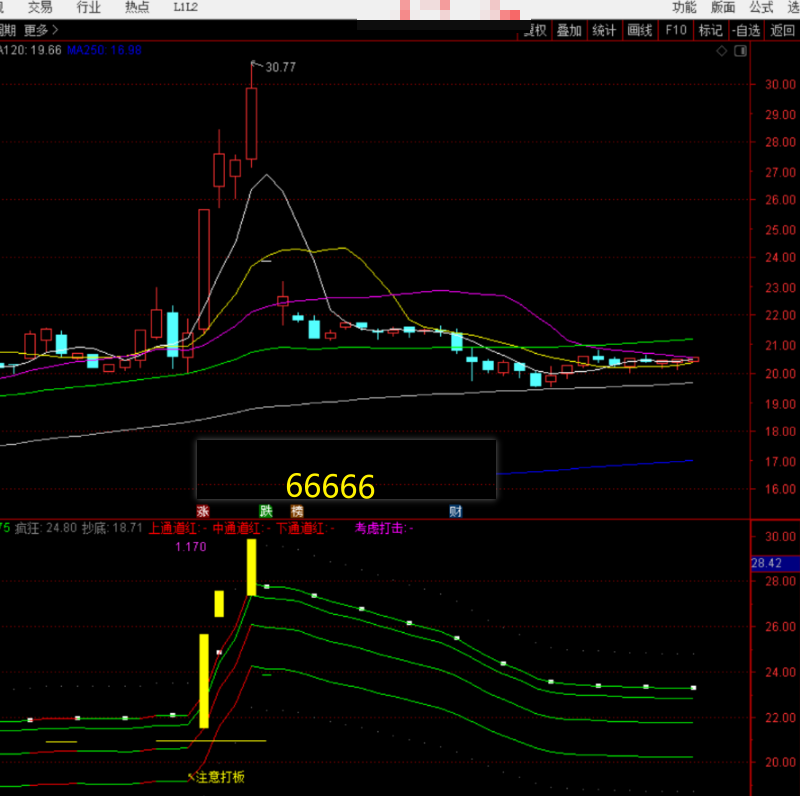This screenshot has height=796, width=800.
Task: Click the 考虑打击 indicator label
Action: click(x=384, y=529)
